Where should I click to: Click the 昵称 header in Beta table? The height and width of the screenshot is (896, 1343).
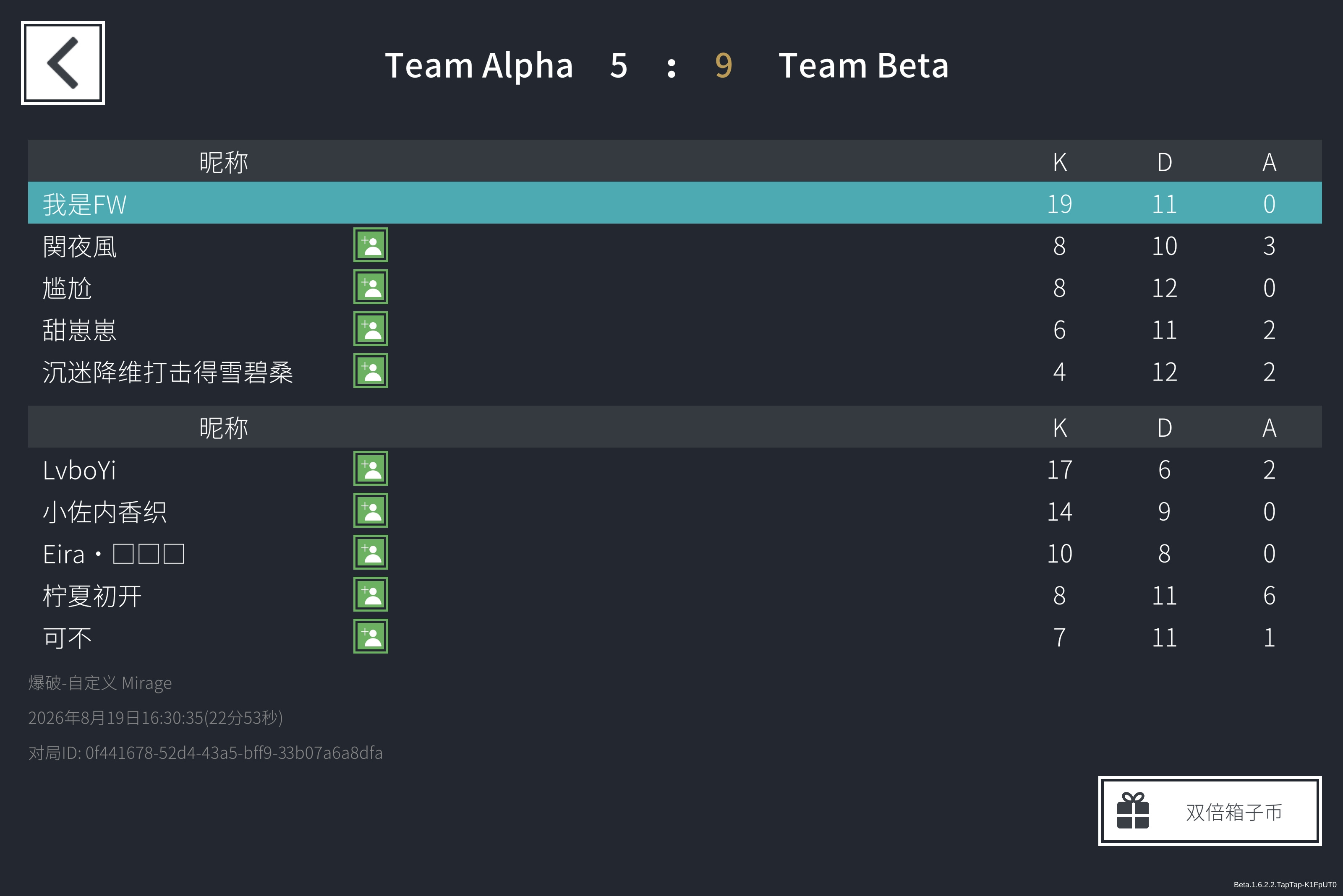(224, 428)
